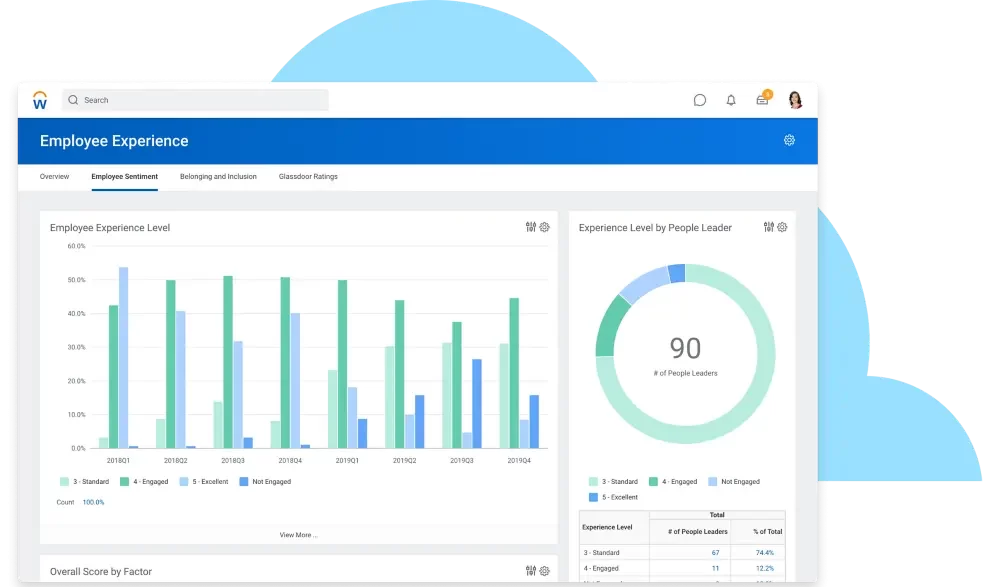
Task: Open gear settings on Experience Level by People Leader
Action: pos(781,227)
